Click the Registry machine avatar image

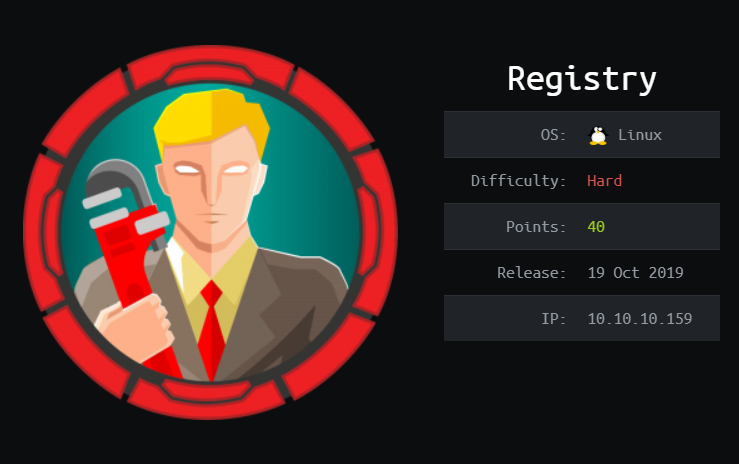211,232
